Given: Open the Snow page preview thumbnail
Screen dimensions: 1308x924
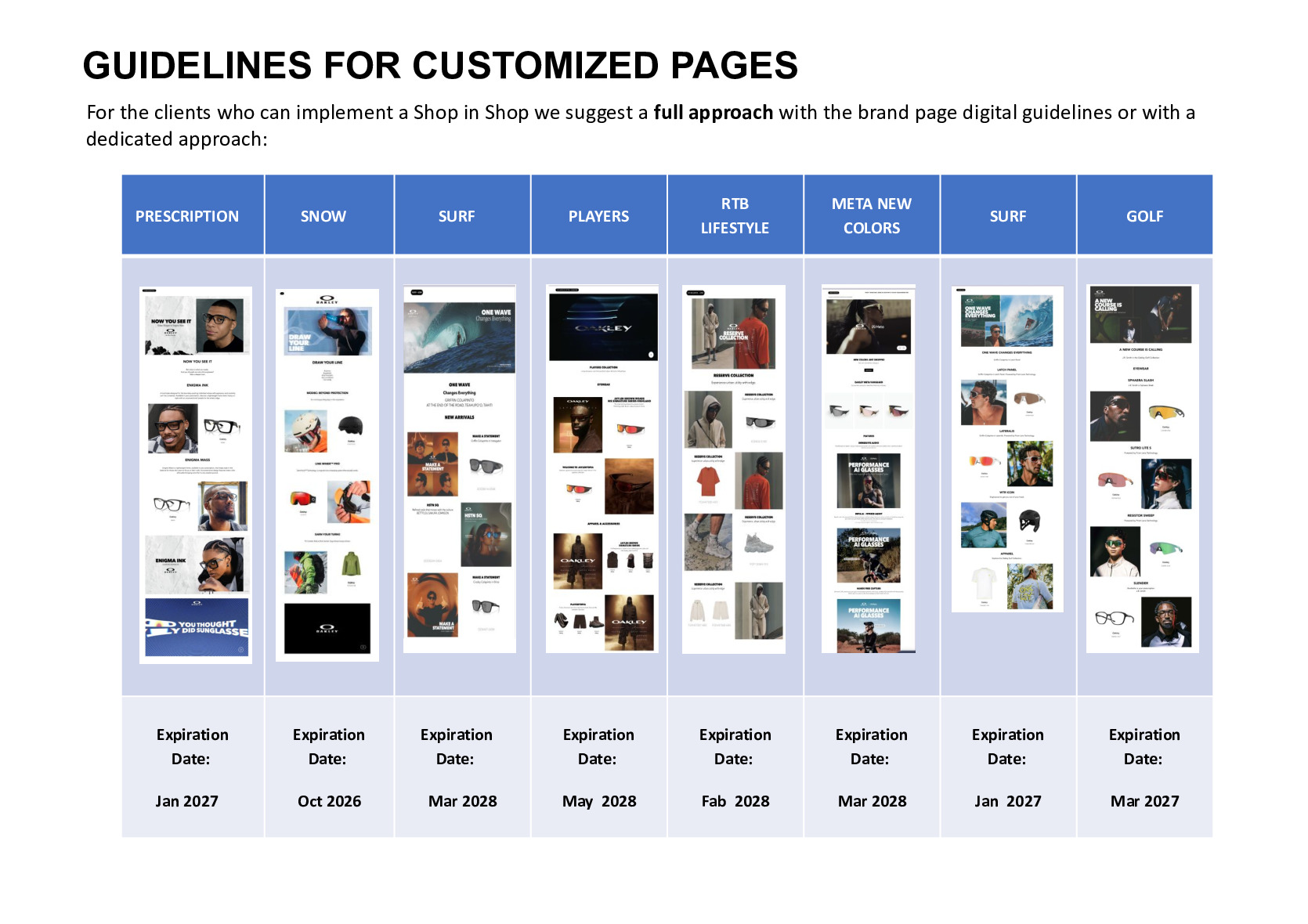Looking at the screenshot, I should [327, 475].
